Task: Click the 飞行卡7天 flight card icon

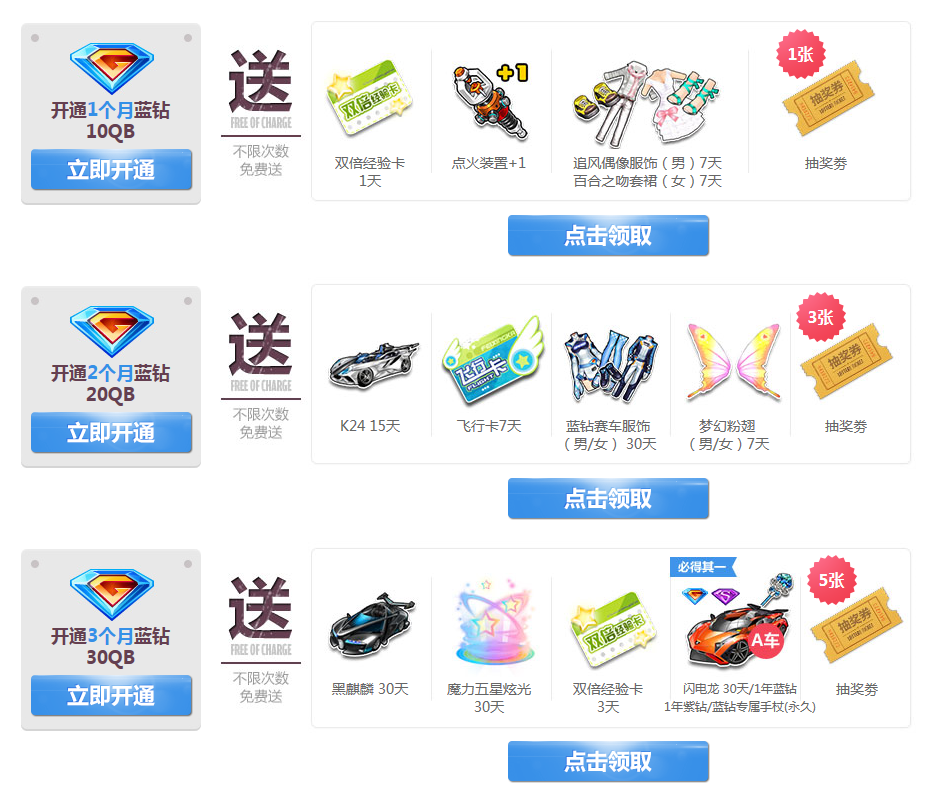Action: 491,359
